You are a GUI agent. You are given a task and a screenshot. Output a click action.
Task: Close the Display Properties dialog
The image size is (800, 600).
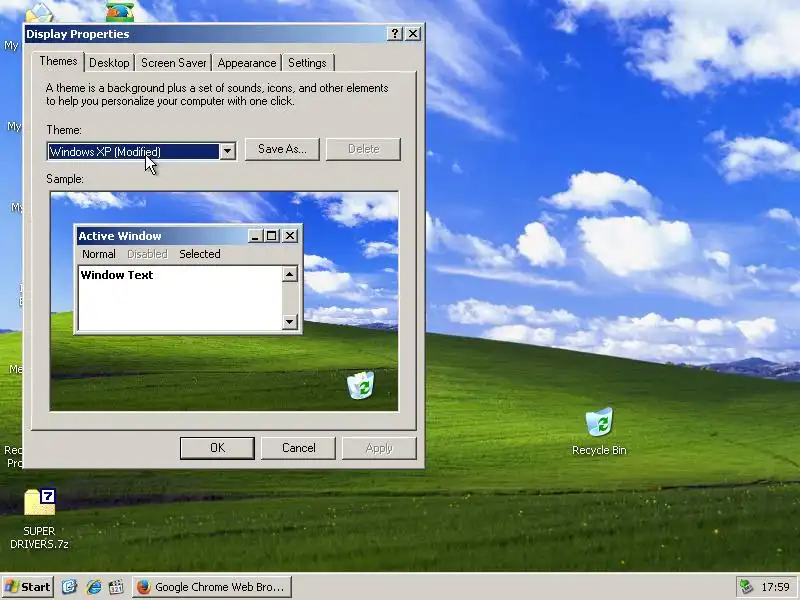coord(413,34)
